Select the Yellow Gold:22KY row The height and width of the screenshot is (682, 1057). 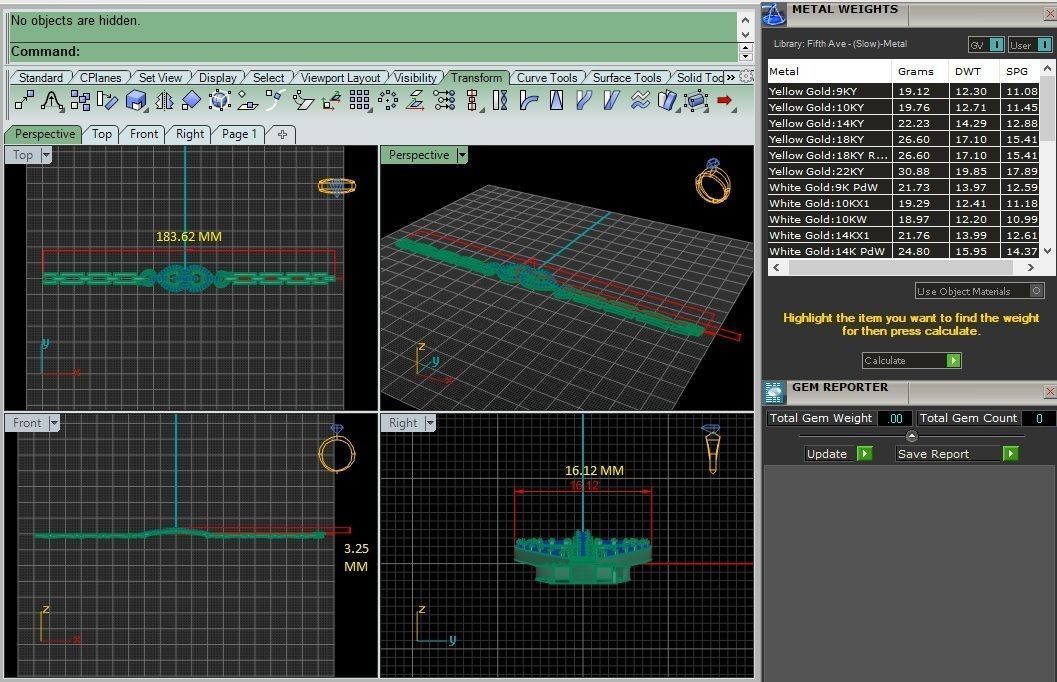point(903,171)
